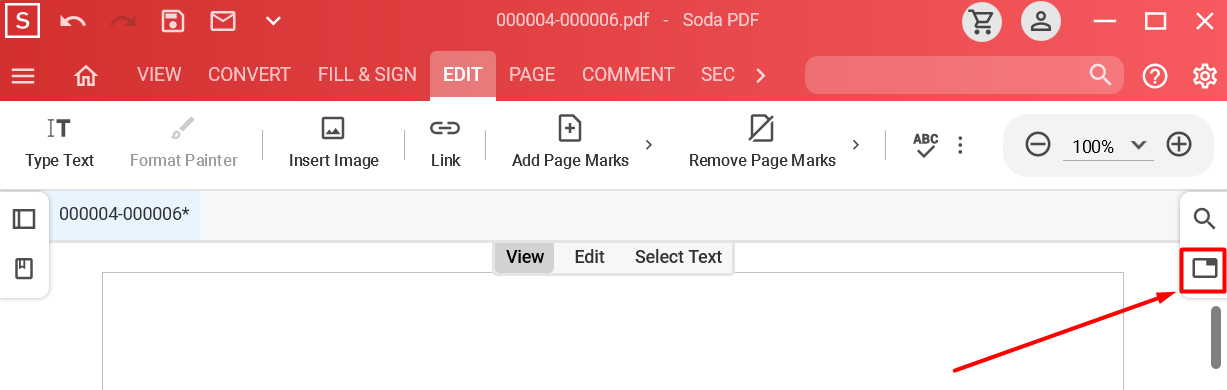Zoom out with the minus button
Image resolution: width=1227 pixels, height=390 pixels.
click(1038, 145)
